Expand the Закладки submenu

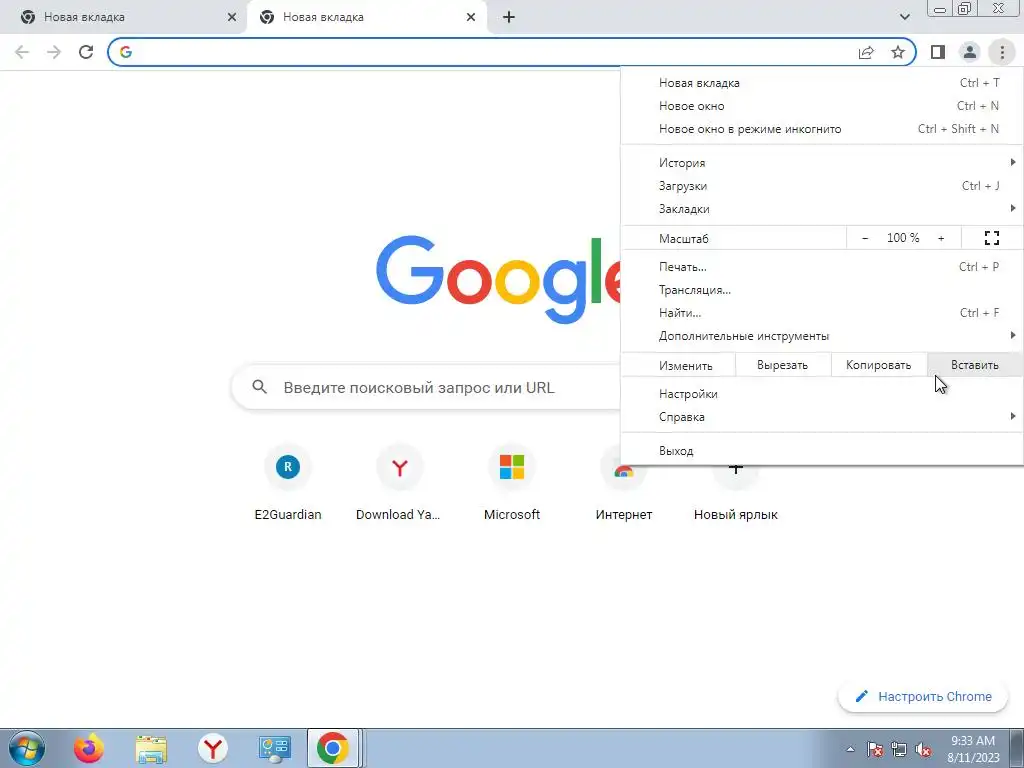822,209
